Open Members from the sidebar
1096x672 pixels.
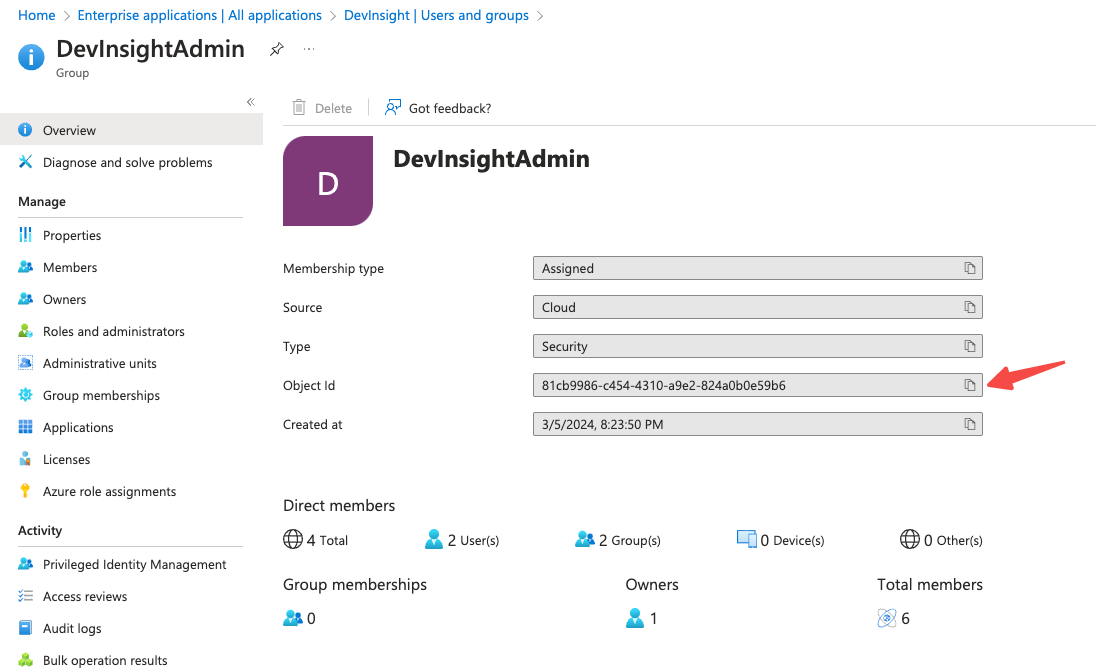tap(70, 267)
